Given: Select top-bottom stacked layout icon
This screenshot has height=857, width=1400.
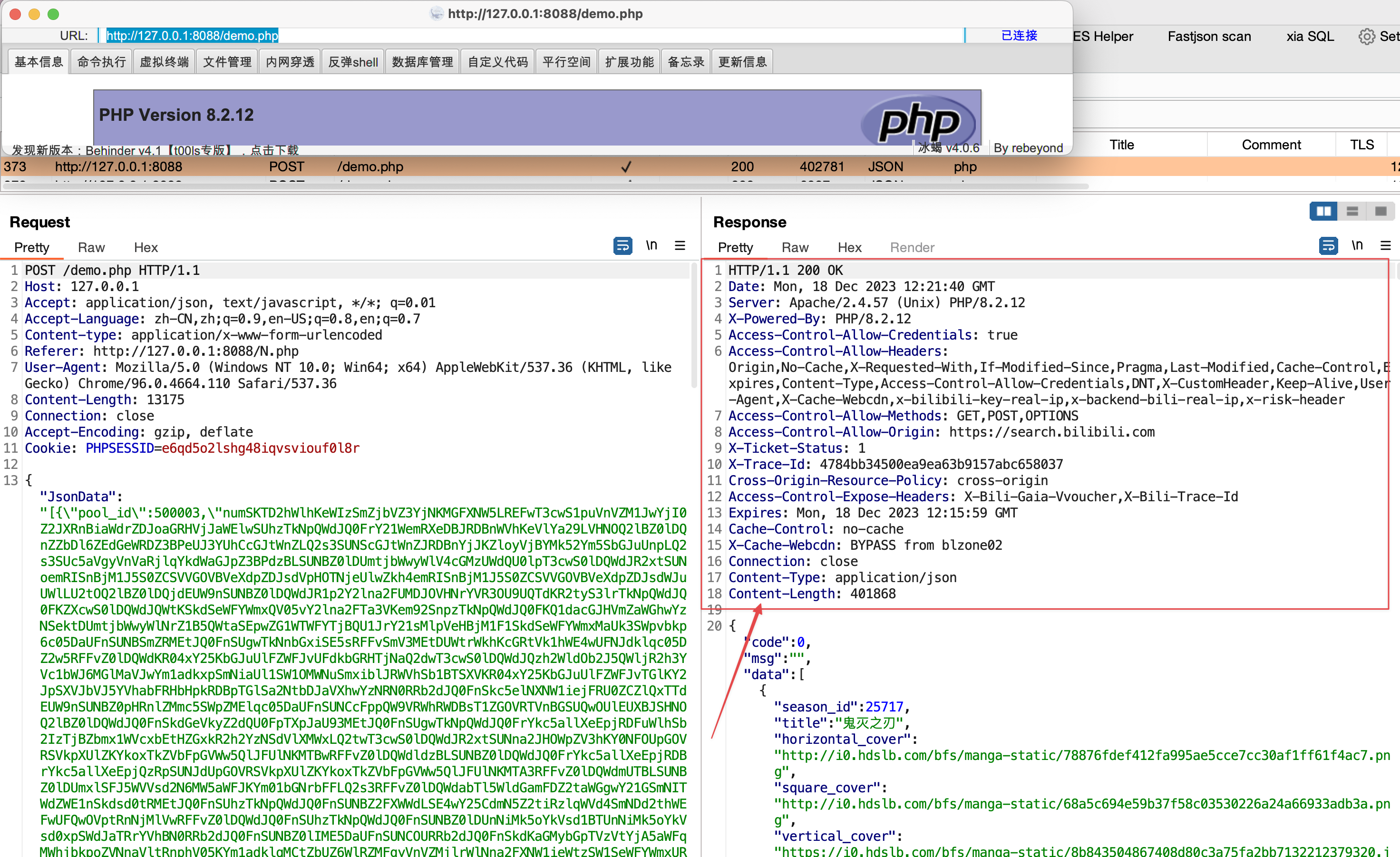Looking at the screenshot, I should pos(1352,212).
